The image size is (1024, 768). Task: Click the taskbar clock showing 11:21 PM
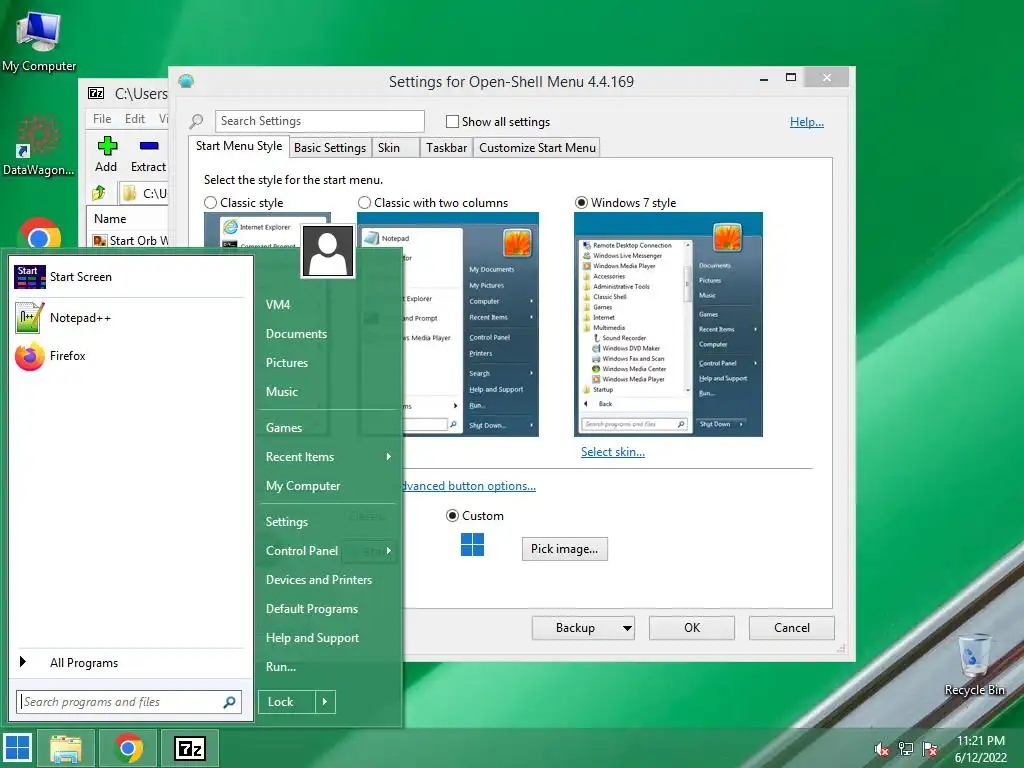[x=980, y=749]
